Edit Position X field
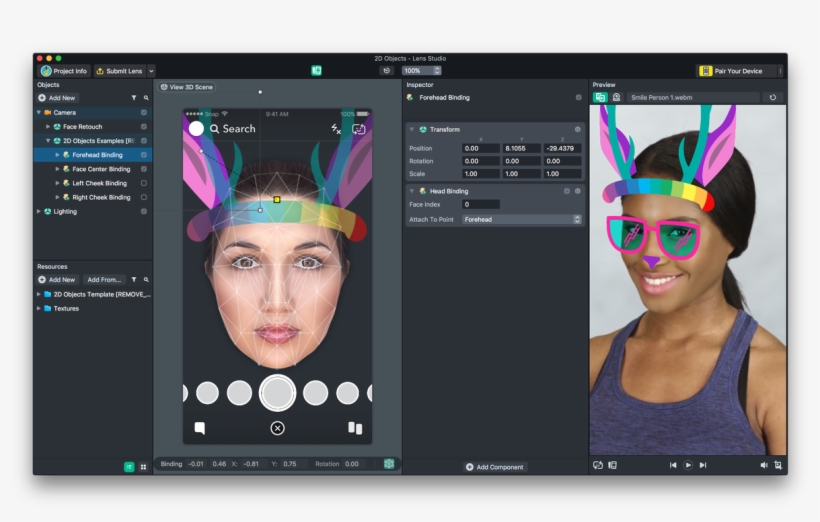The width and height of the screenshot is (820, 522). (x=481, y=149)
